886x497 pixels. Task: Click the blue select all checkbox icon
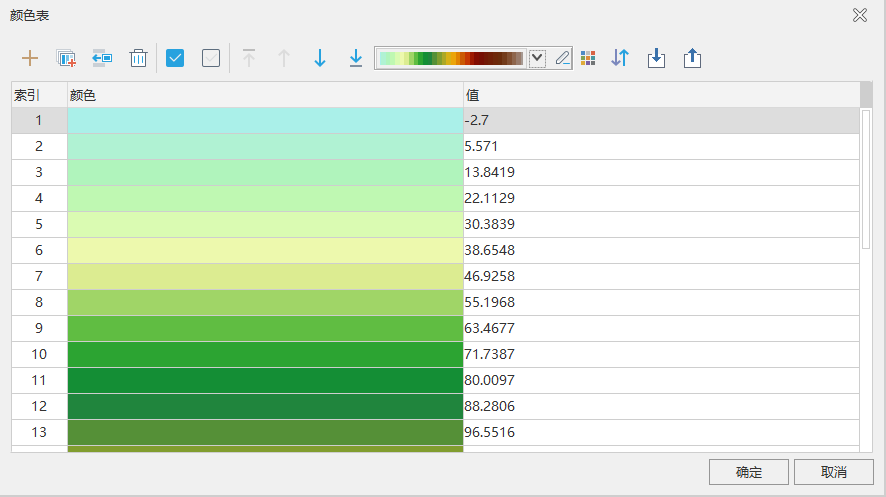175,58
